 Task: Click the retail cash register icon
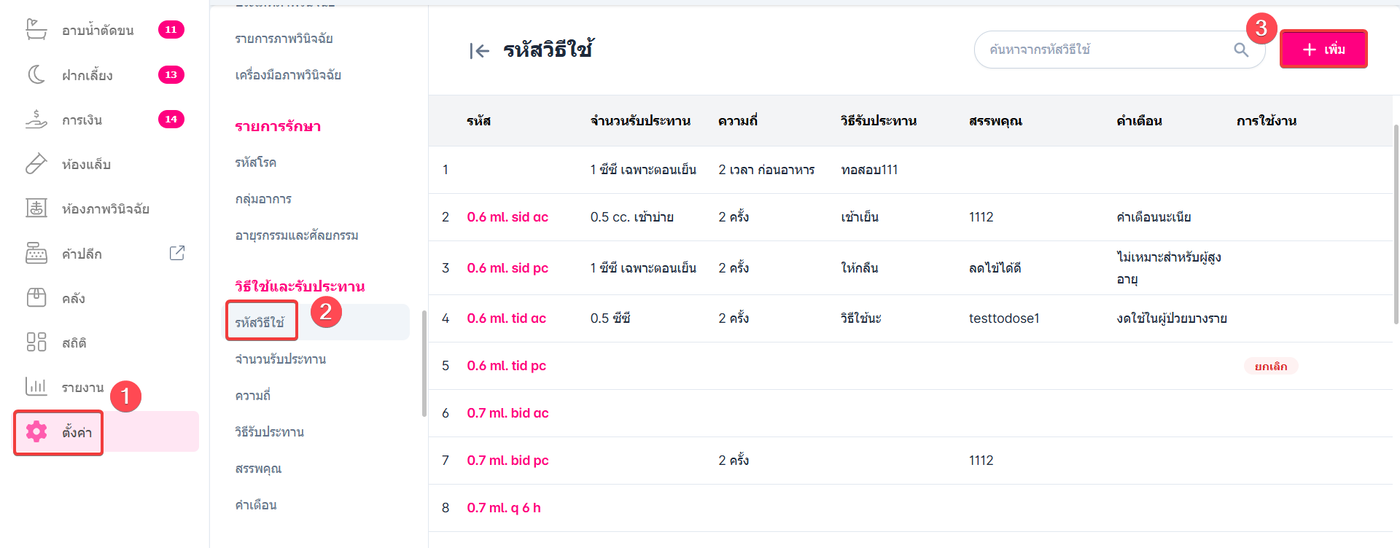tap(36, 253)
